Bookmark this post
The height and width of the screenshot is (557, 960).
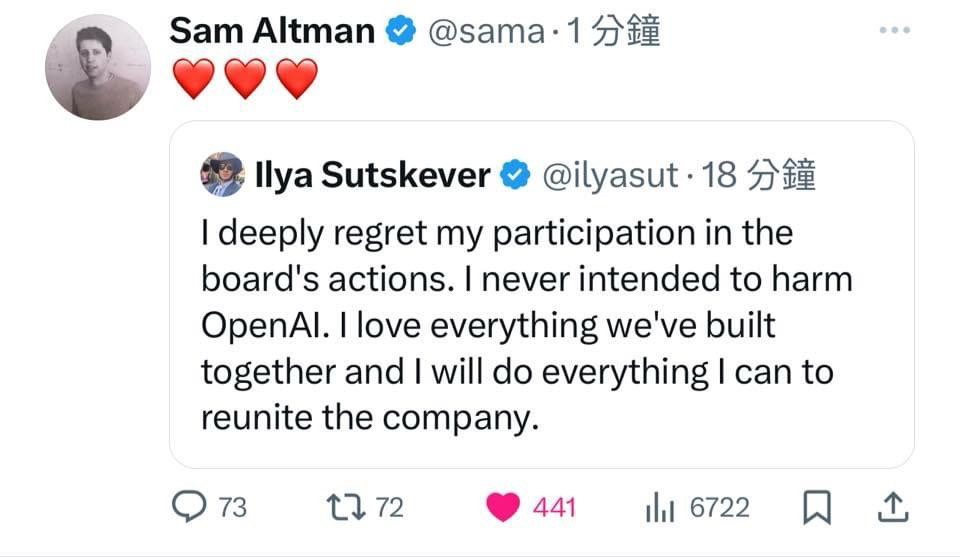[x=816, y=508]
